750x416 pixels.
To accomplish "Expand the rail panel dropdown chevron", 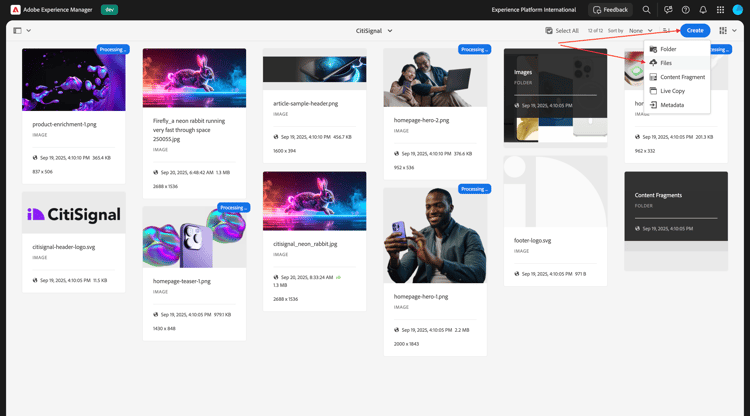I will (29, 31).
